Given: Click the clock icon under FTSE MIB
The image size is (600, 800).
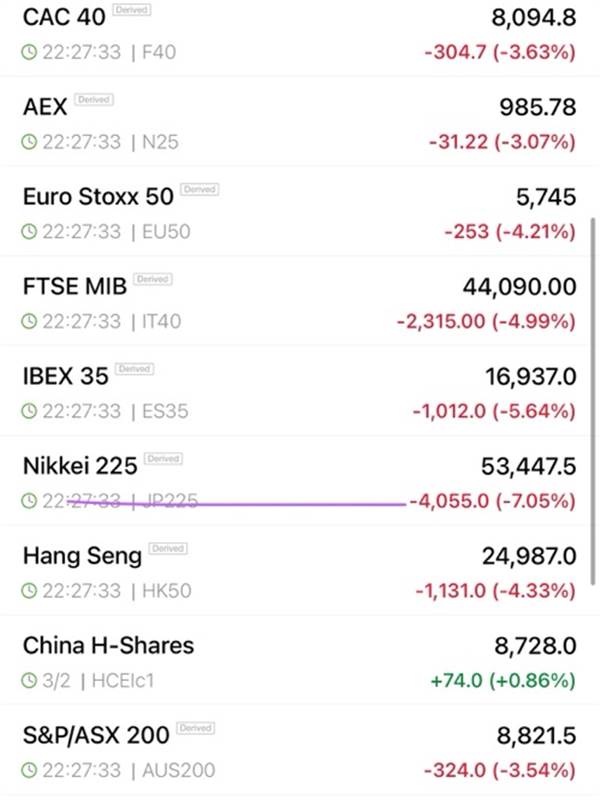Looking at the screenshot, I should click(28, 321).
